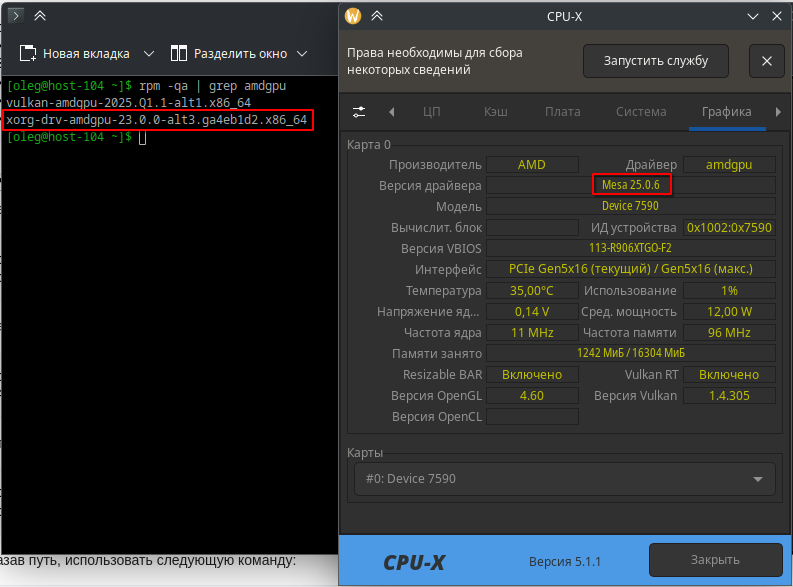Switch to the Плата tab

coord(563,112)
